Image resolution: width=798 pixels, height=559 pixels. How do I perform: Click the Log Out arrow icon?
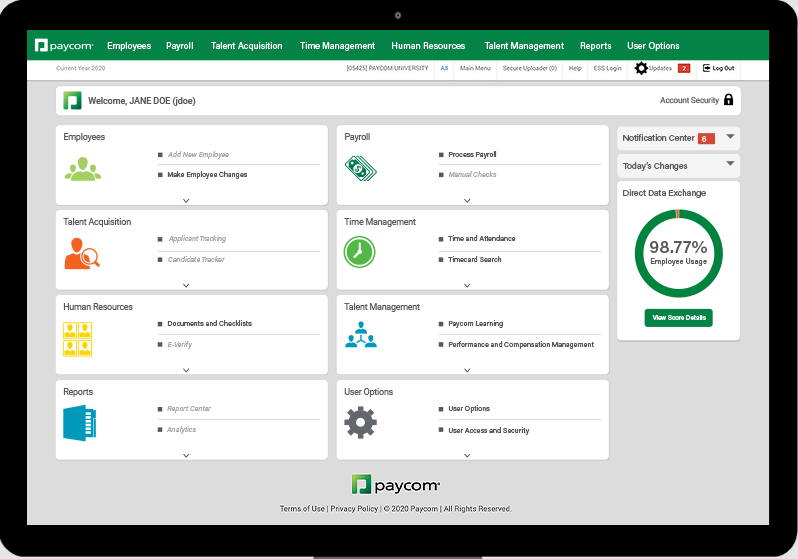click(706, 68)
